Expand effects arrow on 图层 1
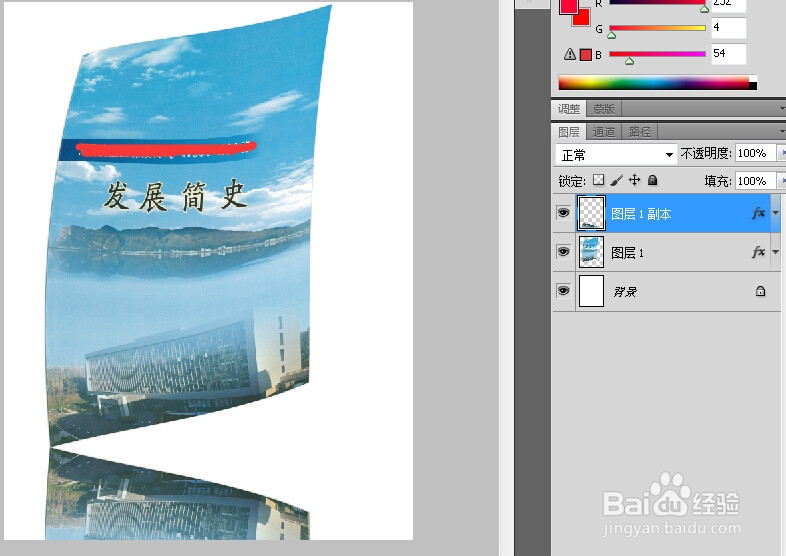The width and height of the screenshot is (786, 556). [x=775, y=252]
